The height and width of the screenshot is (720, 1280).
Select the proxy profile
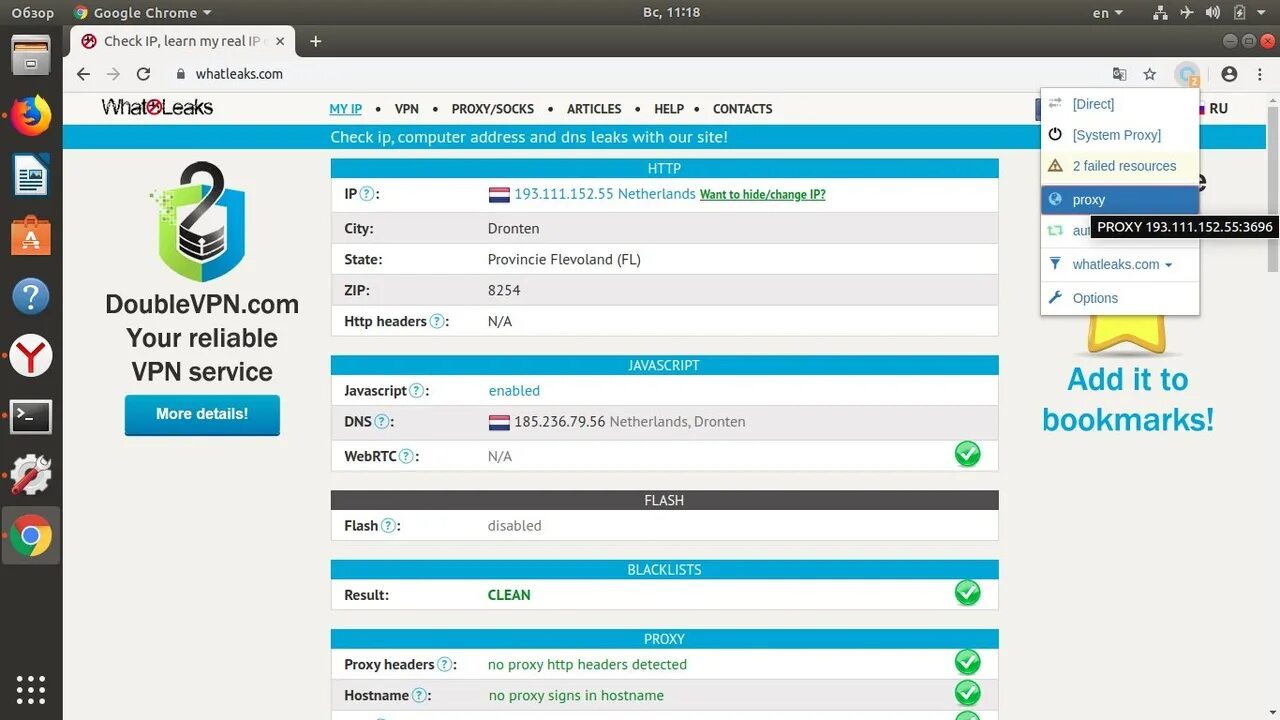(1120, 200)
